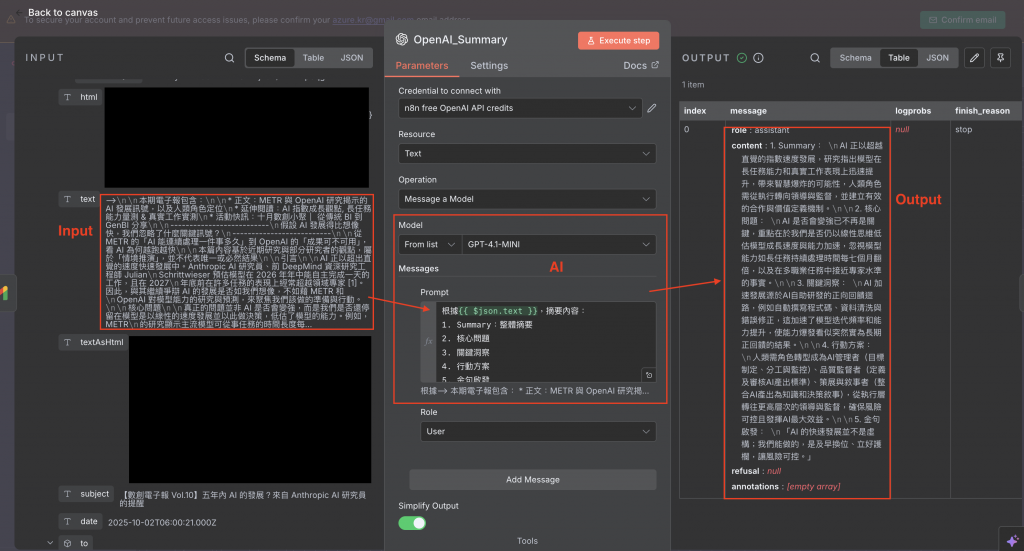Click the Tools section label
Image resolution: width=1024 pixels, height=551 pixels.
pyautogui.click(x=528, y=541)
